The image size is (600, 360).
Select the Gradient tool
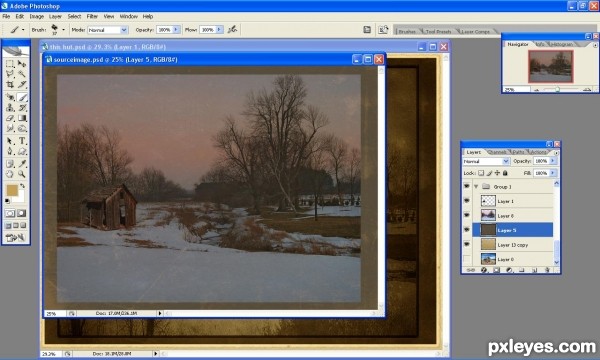click(22, 118)
